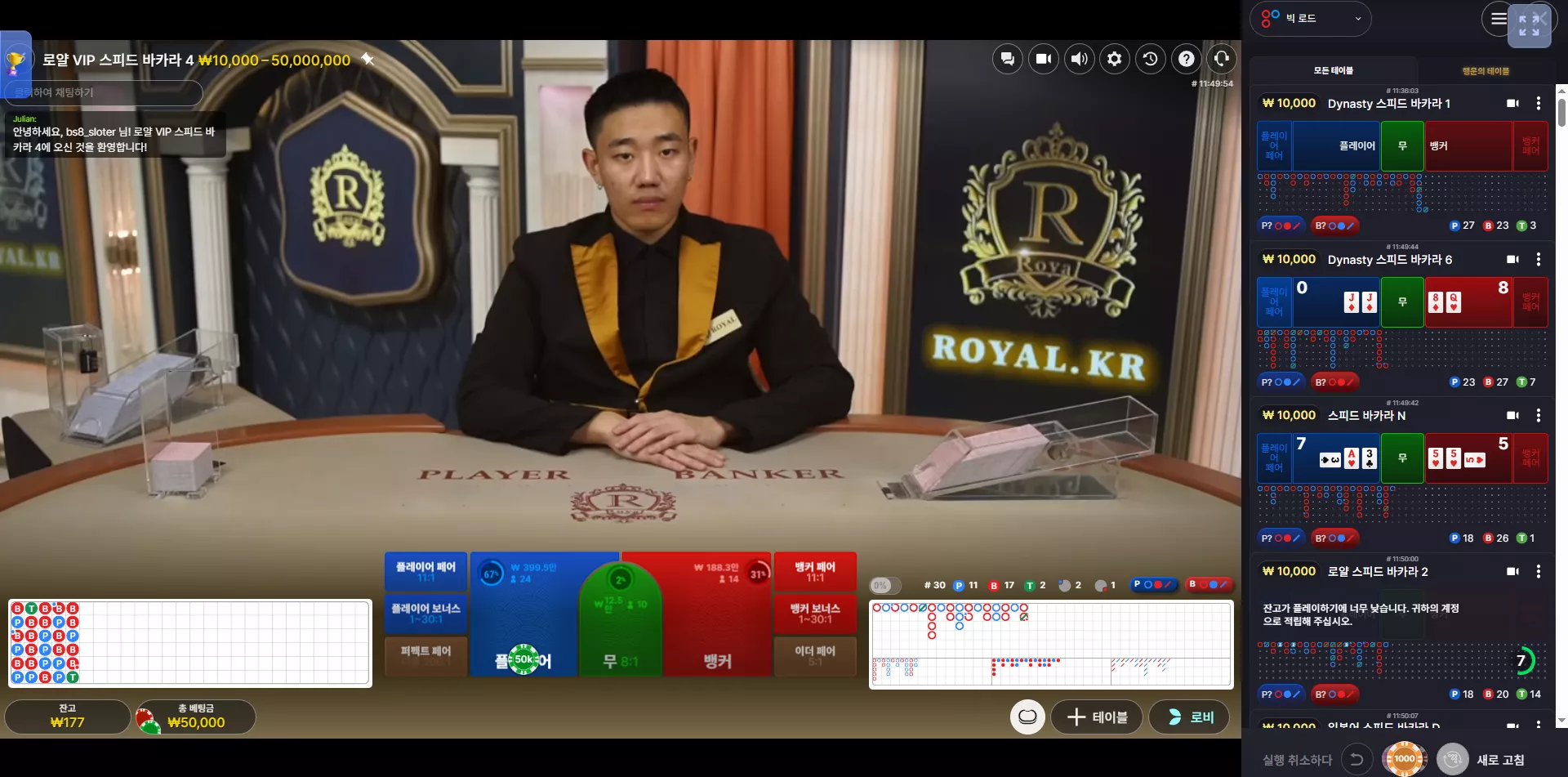Open more options for 스피드 바카라 N
The image size is (1568, 777).
point(1539,416)
